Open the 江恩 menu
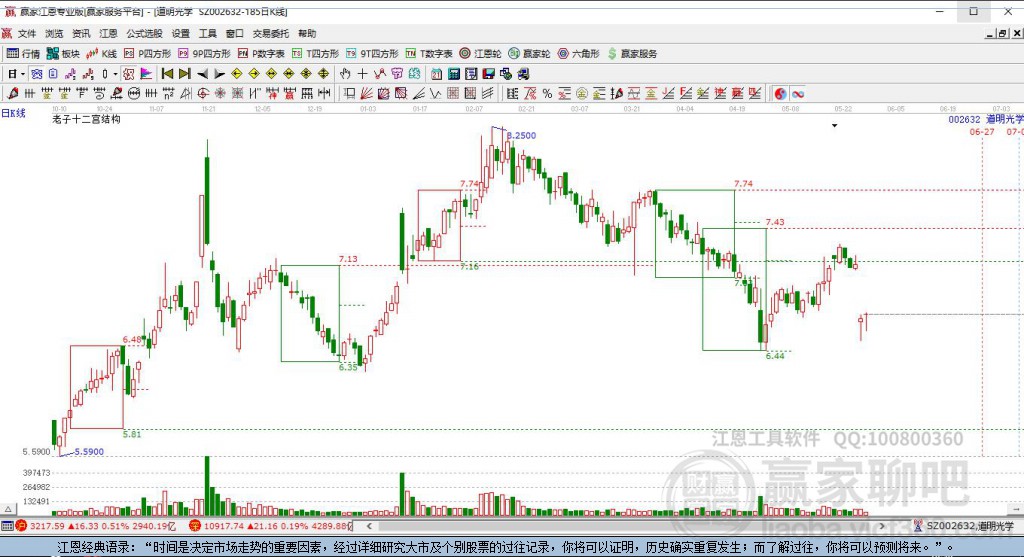Image resolution: width=1024 pixels, height=557 pixels. click(x=108, y=33)
